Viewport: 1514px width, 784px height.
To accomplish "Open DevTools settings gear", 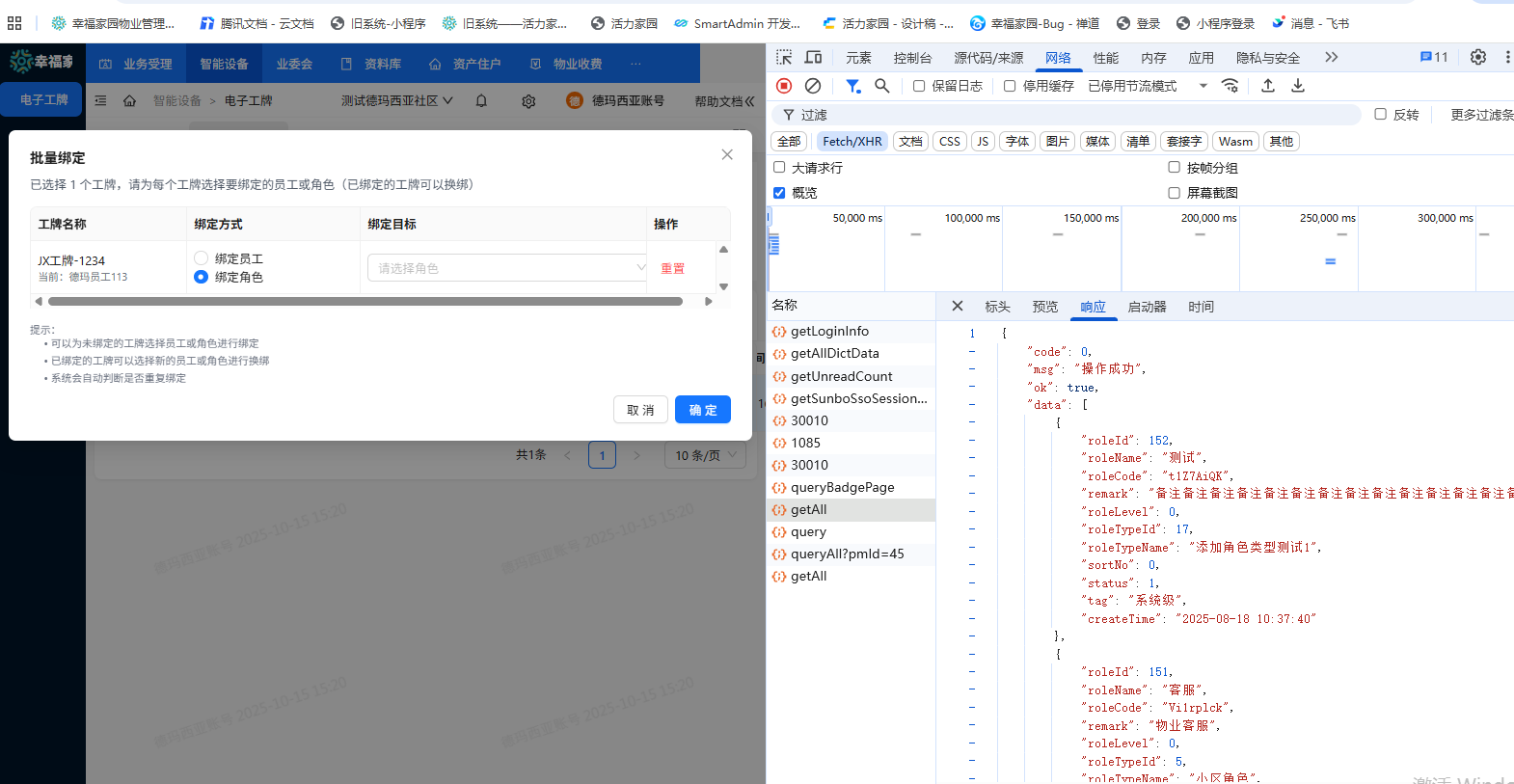I will [1477, 58].
